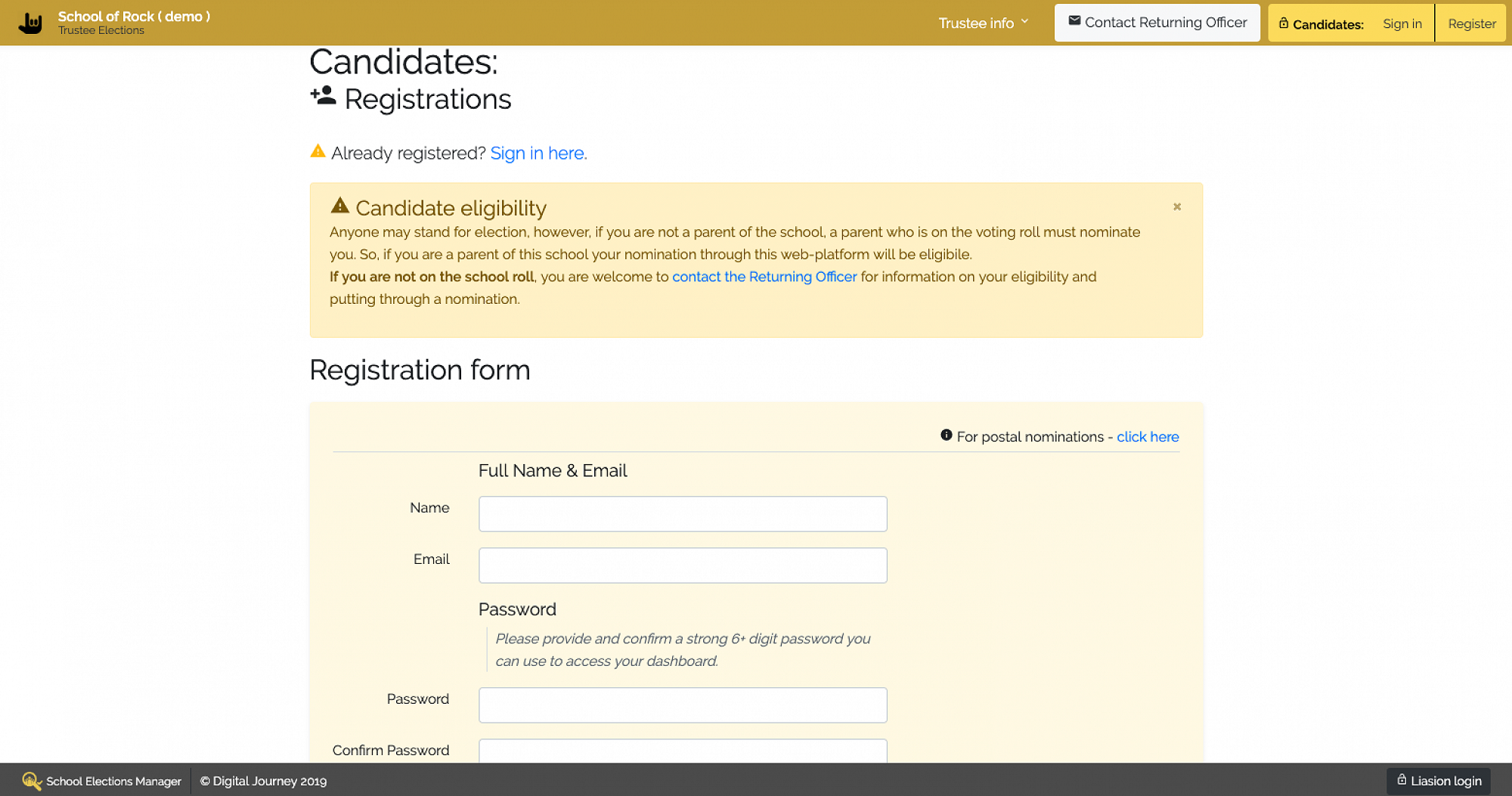This screenshot has width=1512, height=796.
Task: Follow the 'Sign in here' link
Action: coord(538,153)
